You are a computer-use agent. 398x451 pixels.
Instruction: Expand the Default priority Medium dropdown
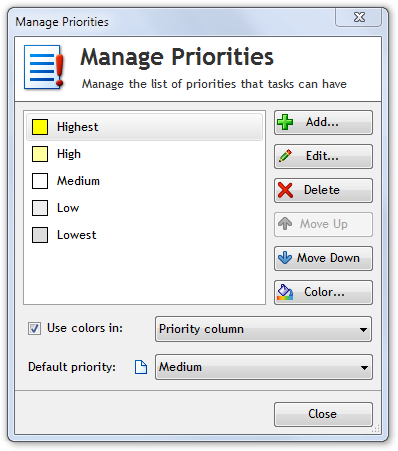(263, 367)
